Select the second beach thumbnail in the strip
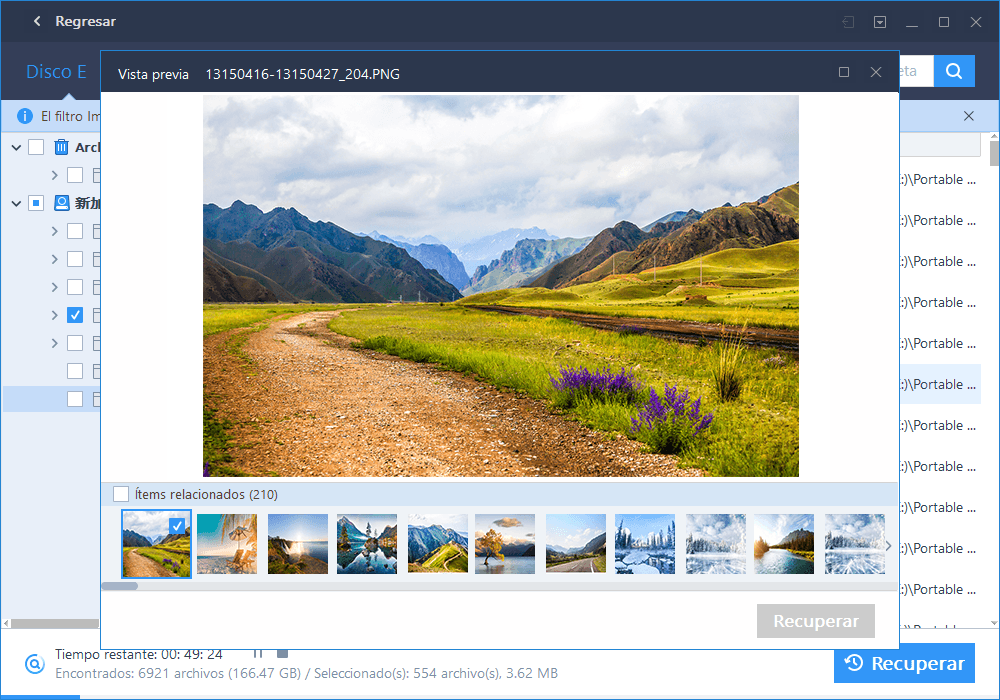This screenshot has width=1000, height=700. click(226, 544)
